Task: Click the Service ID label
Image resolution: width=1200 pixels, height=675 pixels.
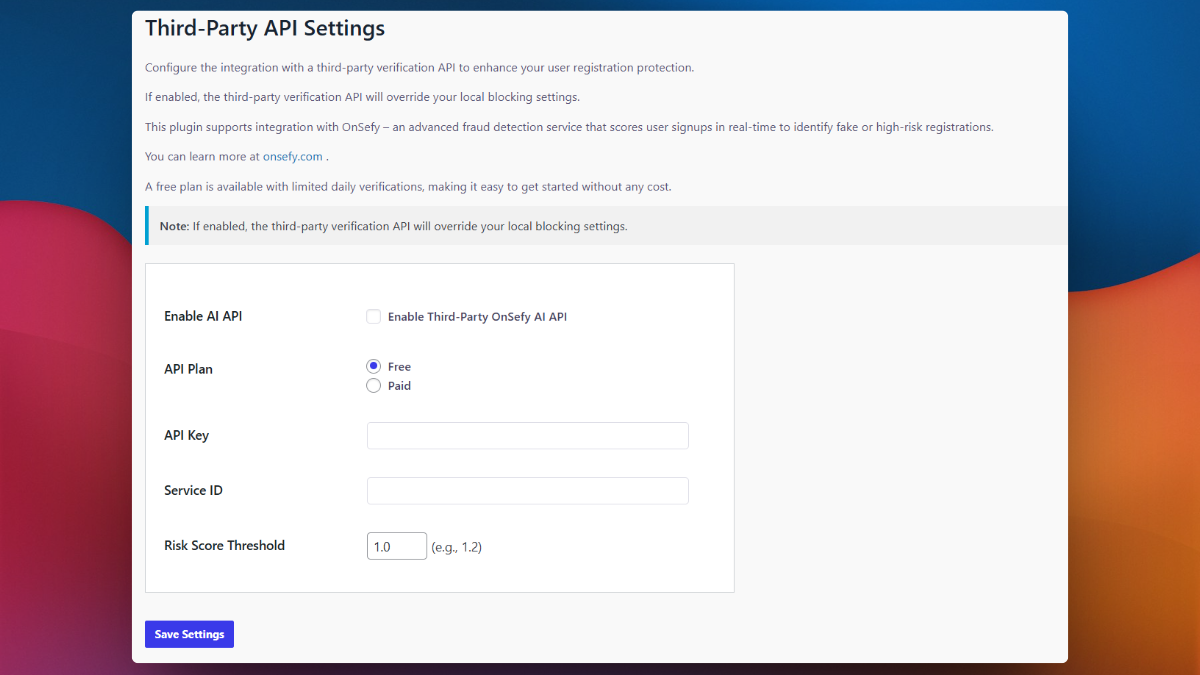Action: coord(193,490)
